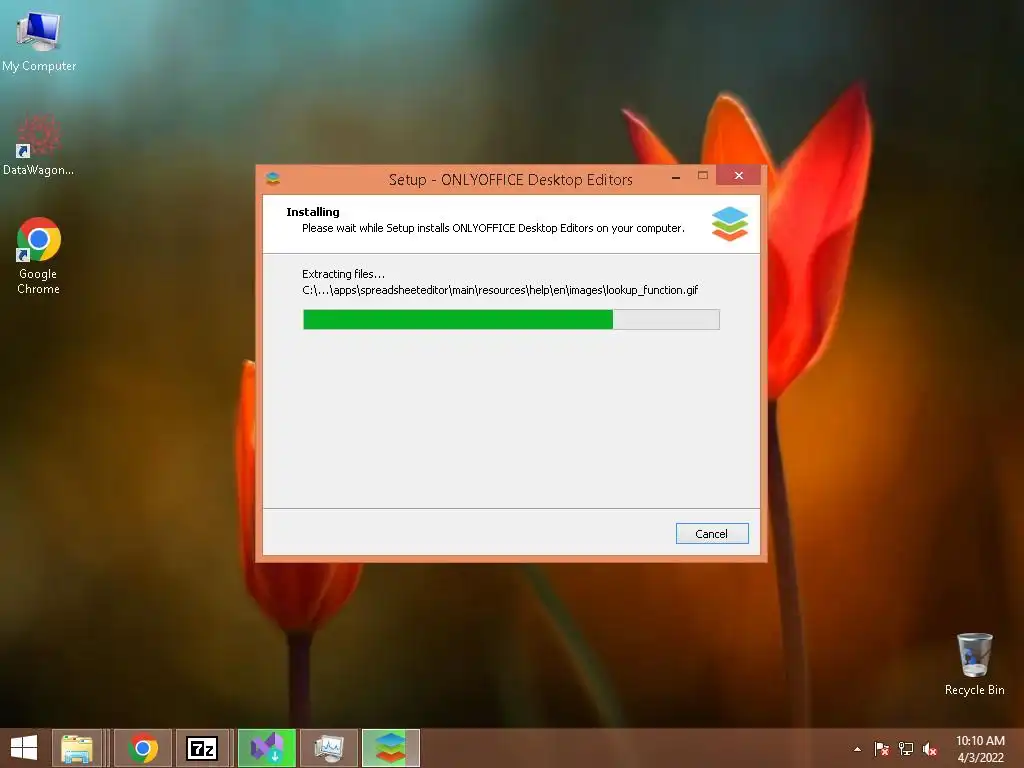Show hidden system tray icons
Screen dimensions: 1024x768
[x=857, y=749]
